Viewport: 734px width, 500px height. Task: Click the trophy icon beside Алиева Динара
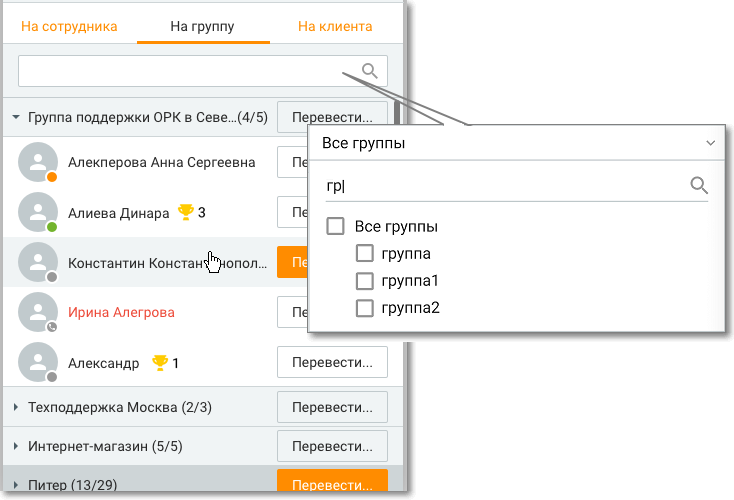click(x=186, y=212)
